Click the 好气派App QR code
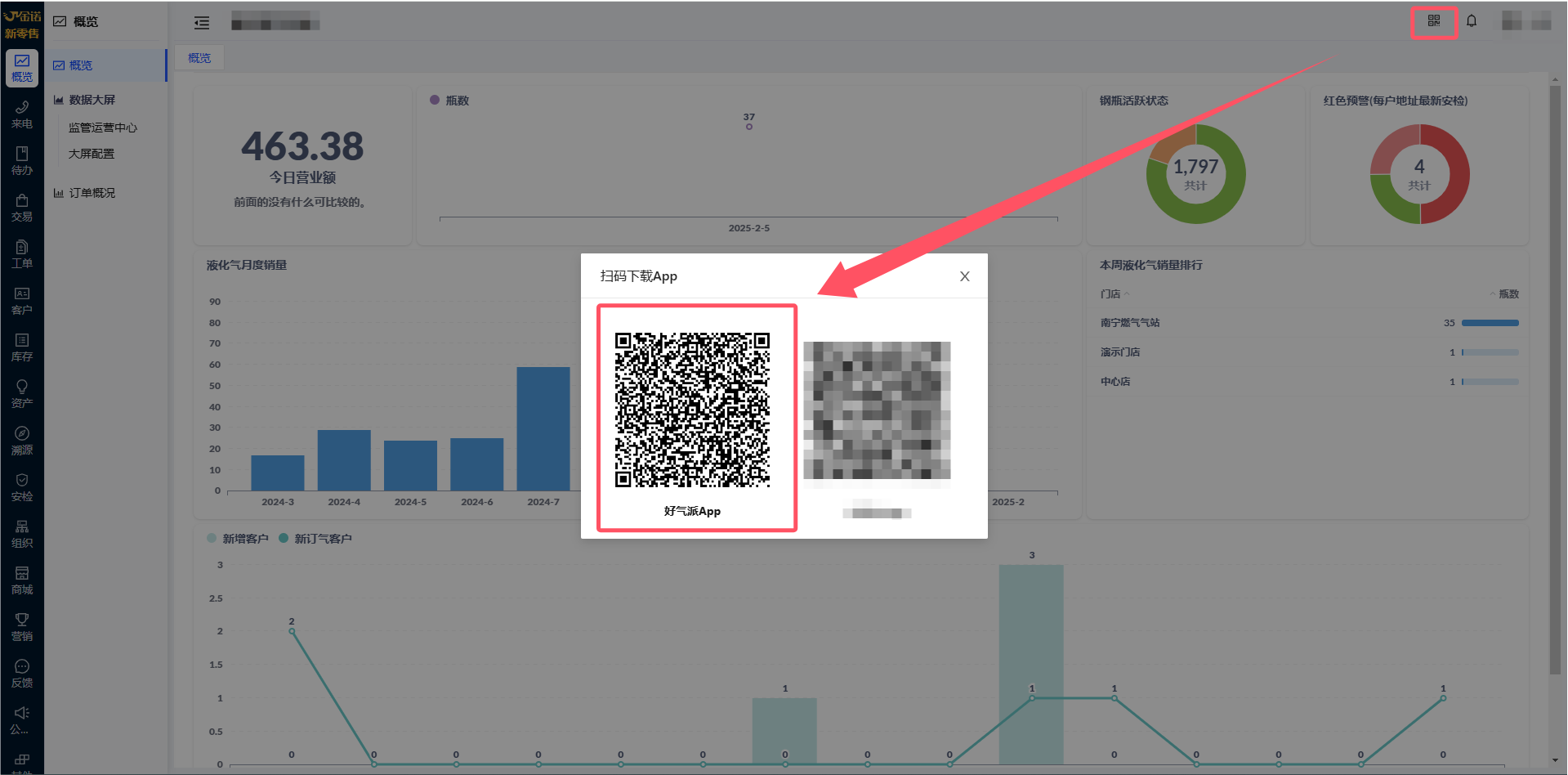Viewport: 1568px width, 775px height. pyautogui.click(x=692, y=410)
